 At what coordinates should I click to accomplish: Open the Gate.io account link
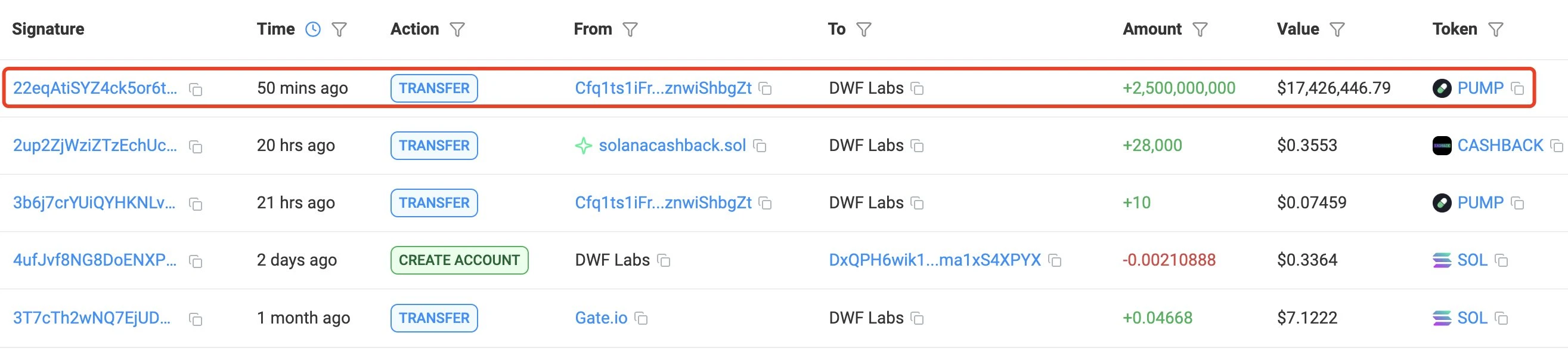601,318
